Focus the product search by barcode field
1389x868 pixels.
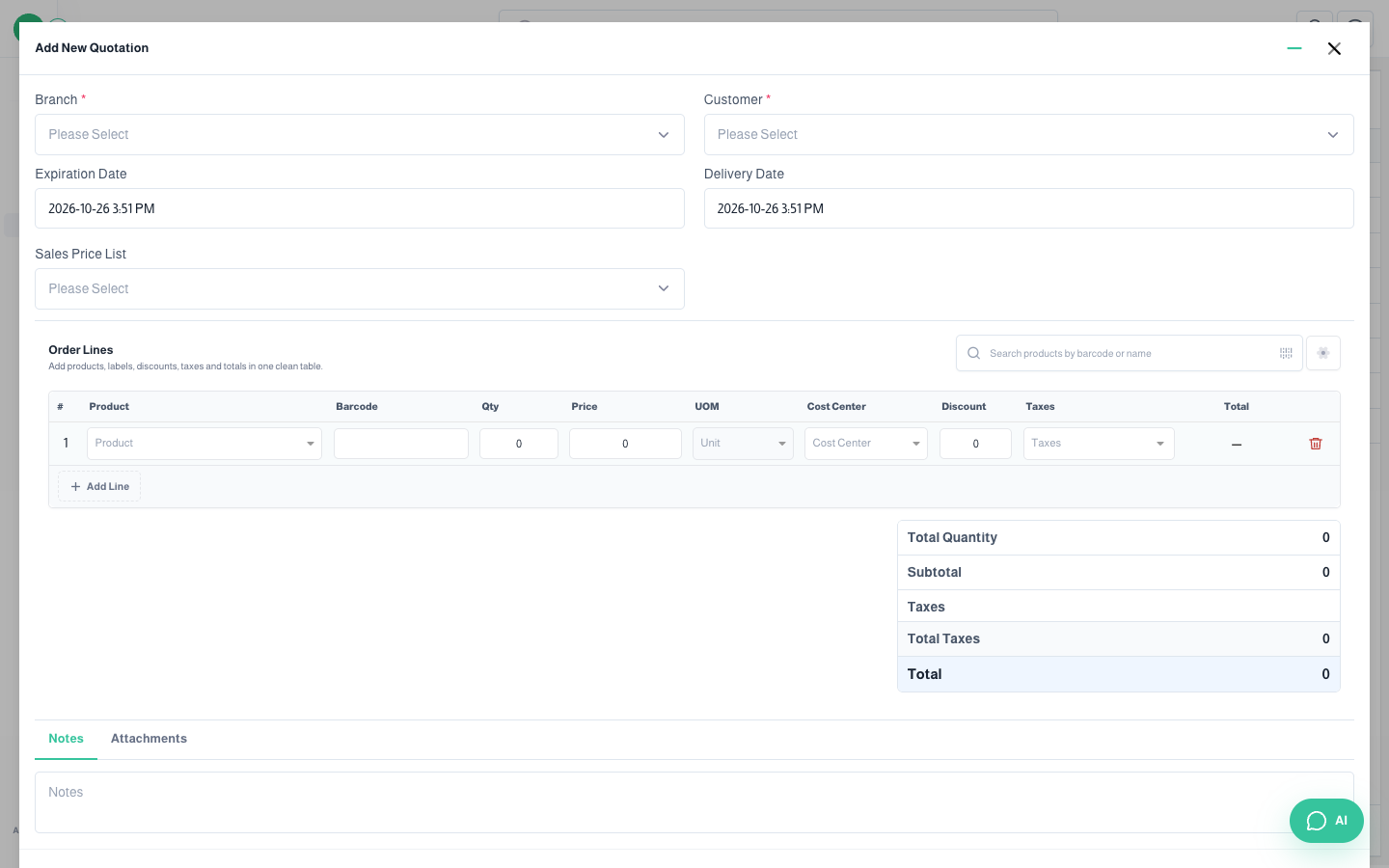pos(1129,353)
